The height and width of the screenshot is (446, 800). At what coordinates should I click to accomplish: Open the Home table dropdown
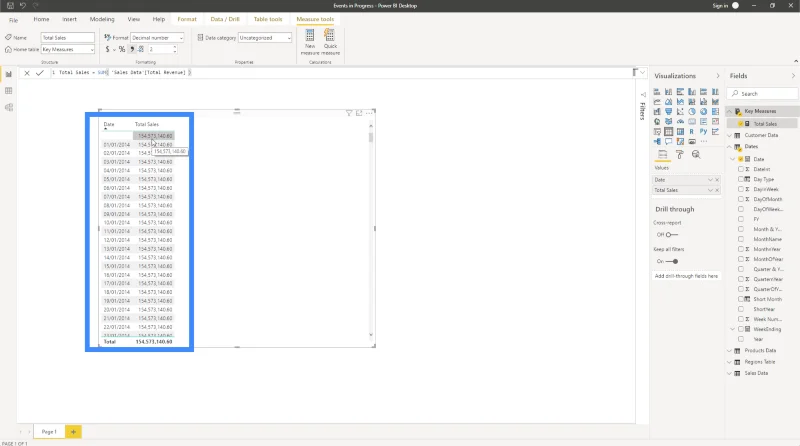point(68,49)
